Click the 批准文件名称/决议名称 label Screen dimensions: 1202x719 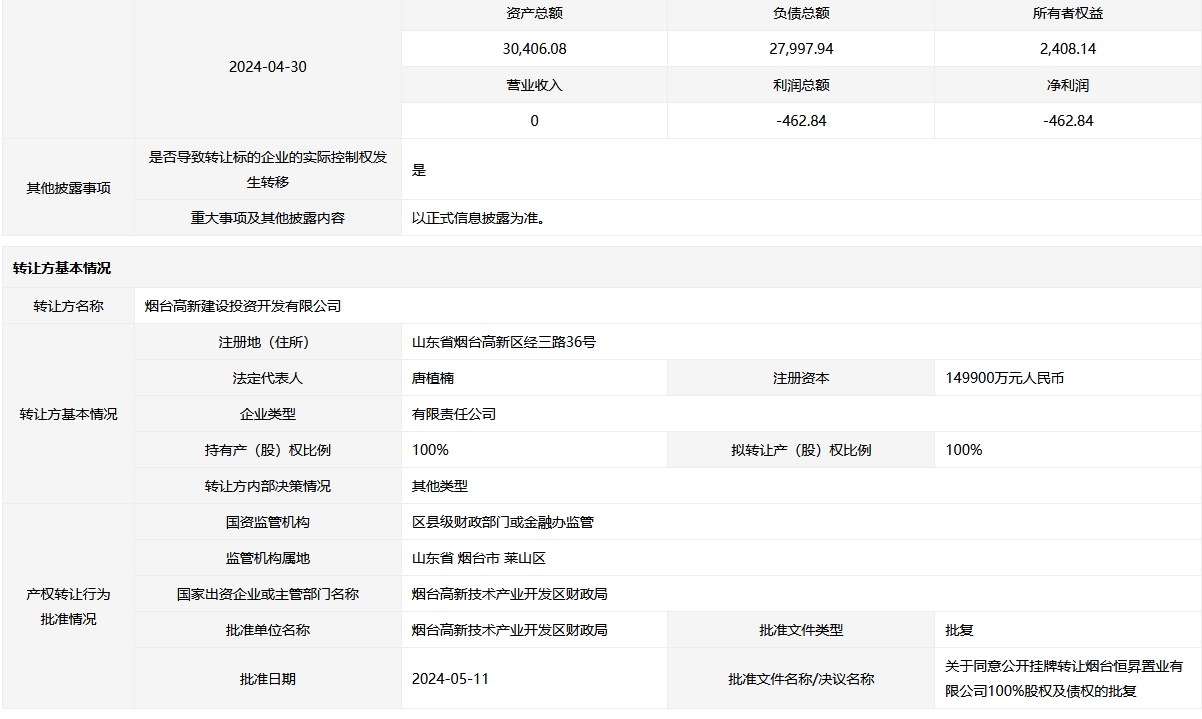801,679
